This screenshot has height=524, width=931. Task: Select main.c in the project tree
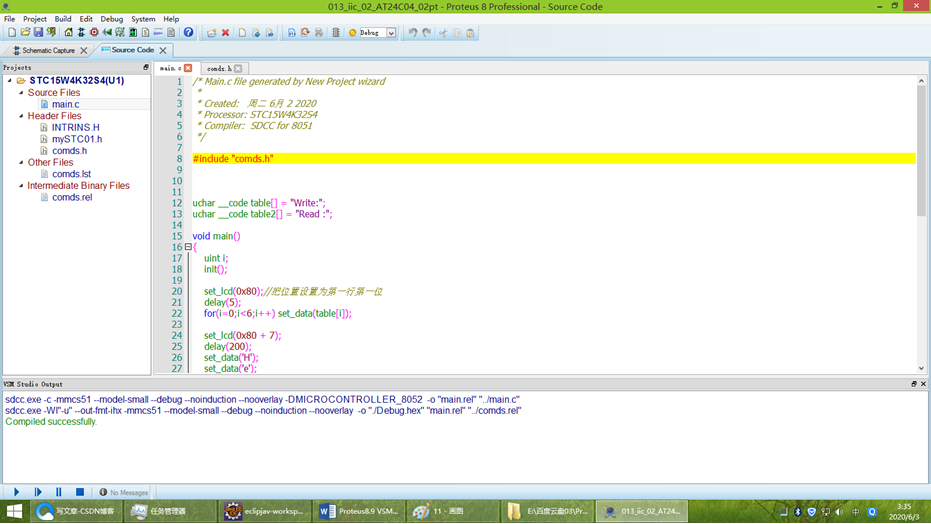click(65, 104)
